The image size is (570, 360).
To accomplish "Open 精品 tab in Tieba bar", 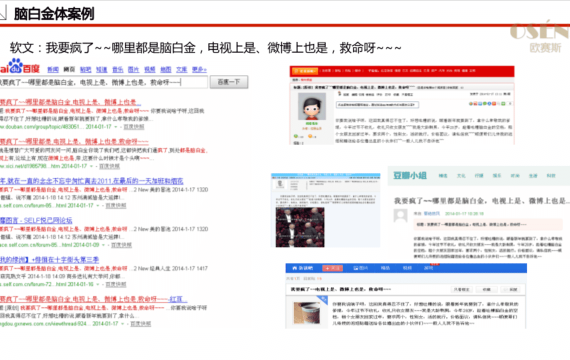I will 385,268.
